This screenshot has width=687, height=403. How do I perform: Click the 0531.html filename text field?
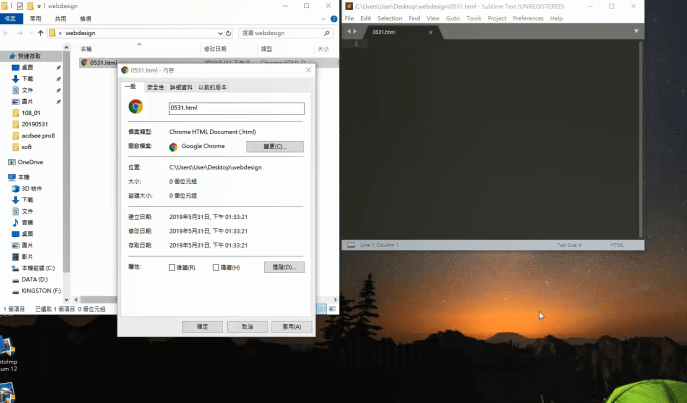click(234, 107)
